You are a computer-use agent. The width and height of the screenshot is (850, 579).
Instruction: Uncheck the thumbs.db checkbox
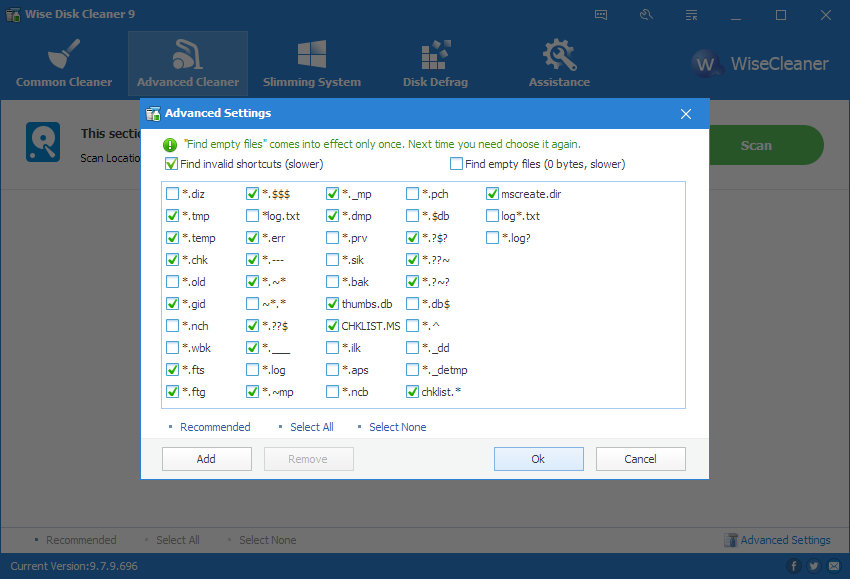(333, 304)
